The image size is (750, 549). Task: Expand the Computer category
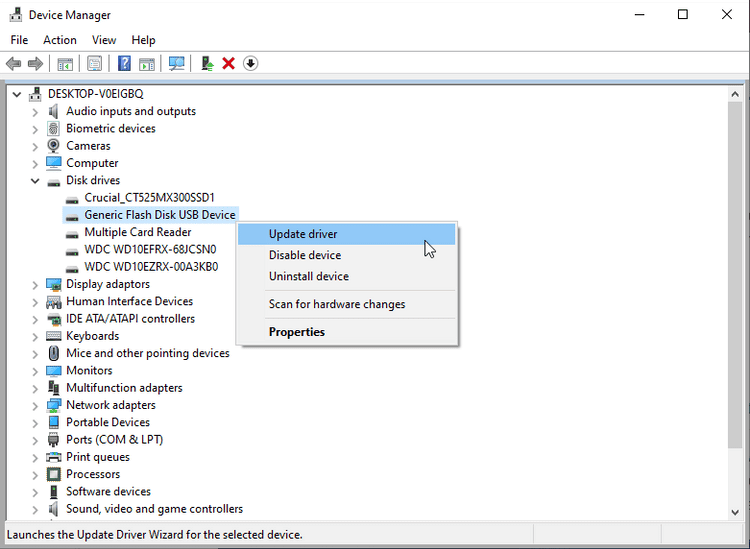click(x=35, y=164)
